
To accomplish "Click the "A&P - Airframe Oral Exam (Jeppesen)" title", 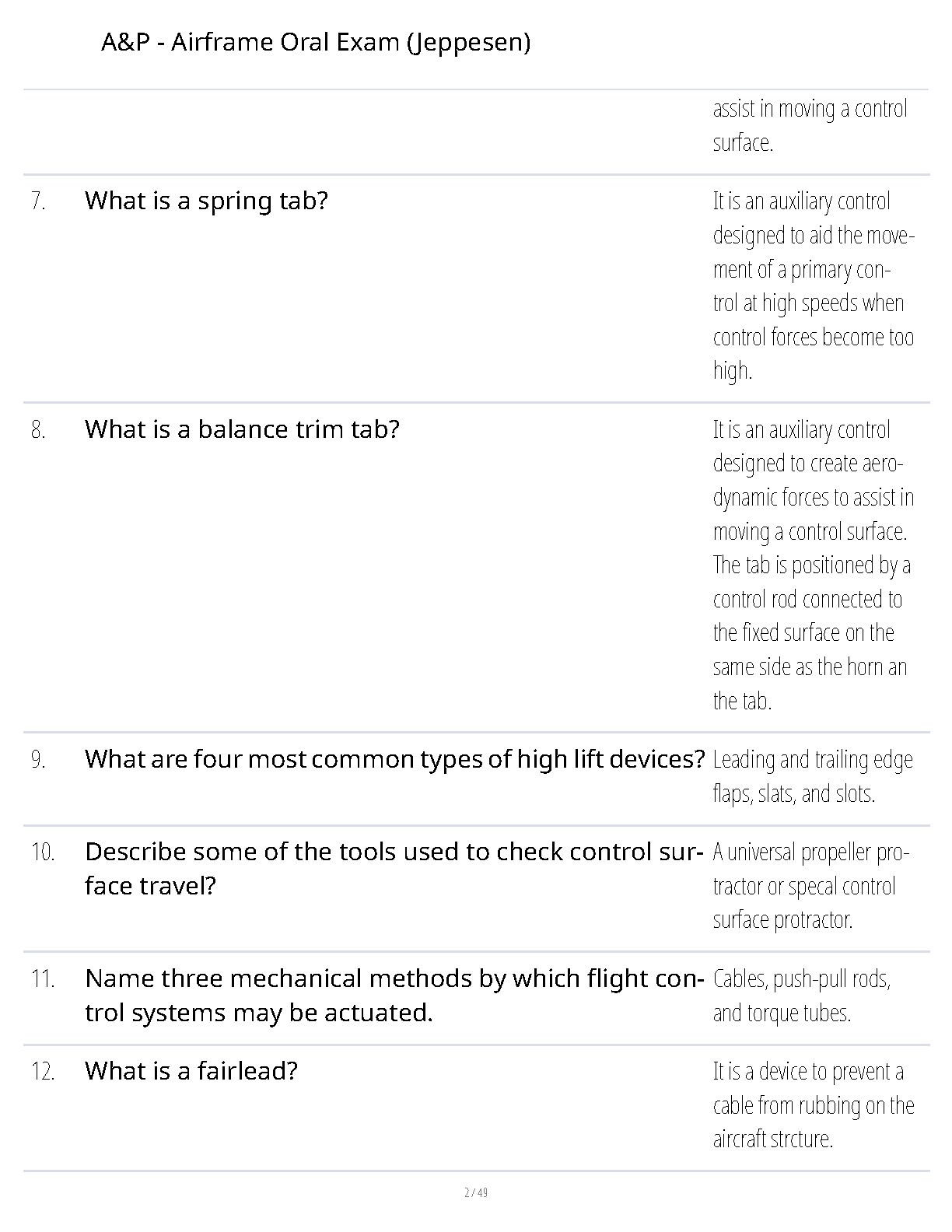I will [x=316, y=42].
